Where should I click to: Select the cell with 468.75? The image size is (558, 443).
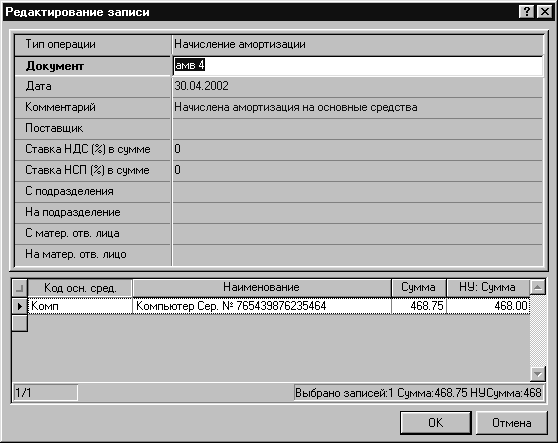coord(419,306)
